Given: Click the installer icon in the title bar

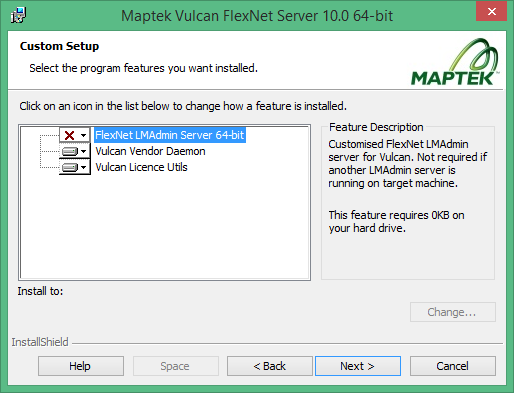Looking at the screenshot, I should [x=18, y=15].
